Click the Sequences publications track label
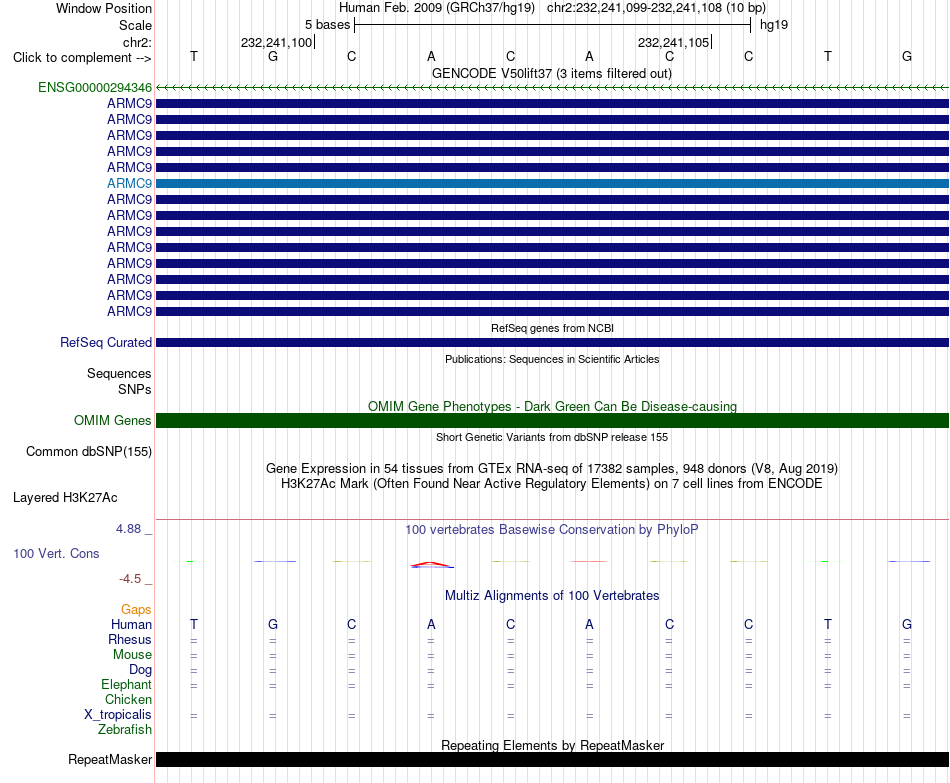This screenshot has width=950, height=783. click(x=119, y=373)
